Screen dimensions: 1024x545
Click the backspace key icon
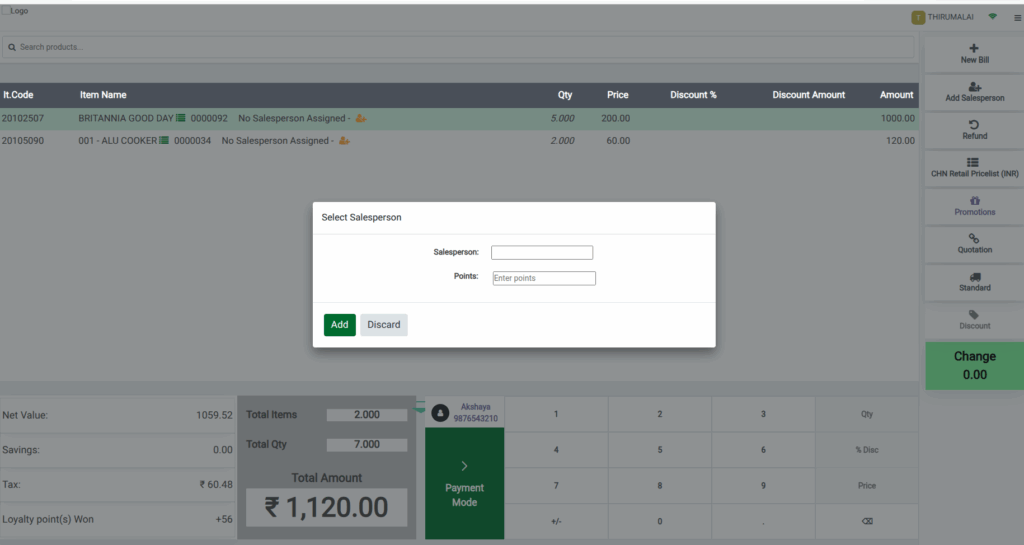[x=867, y=521]
